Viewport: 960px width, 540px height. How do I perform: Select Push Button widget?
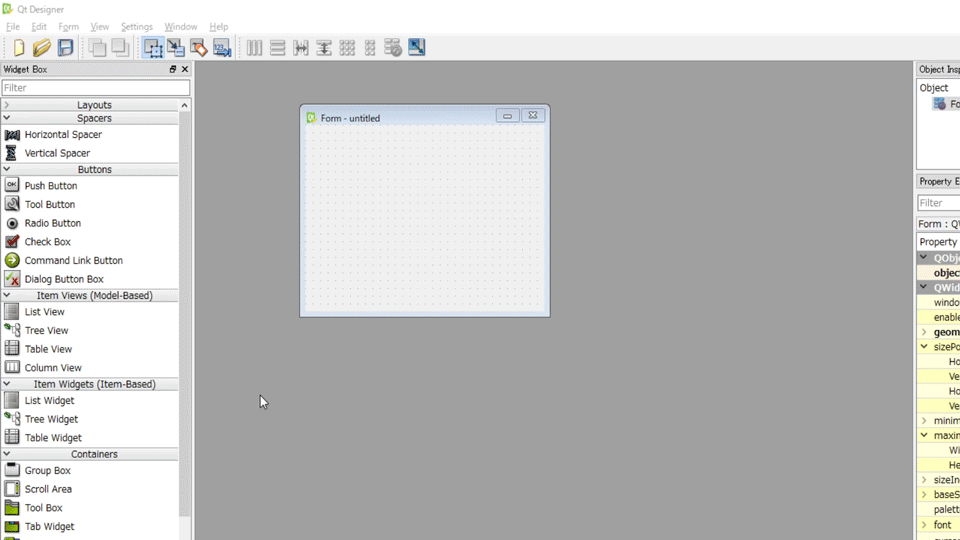(x=50, y=186)
